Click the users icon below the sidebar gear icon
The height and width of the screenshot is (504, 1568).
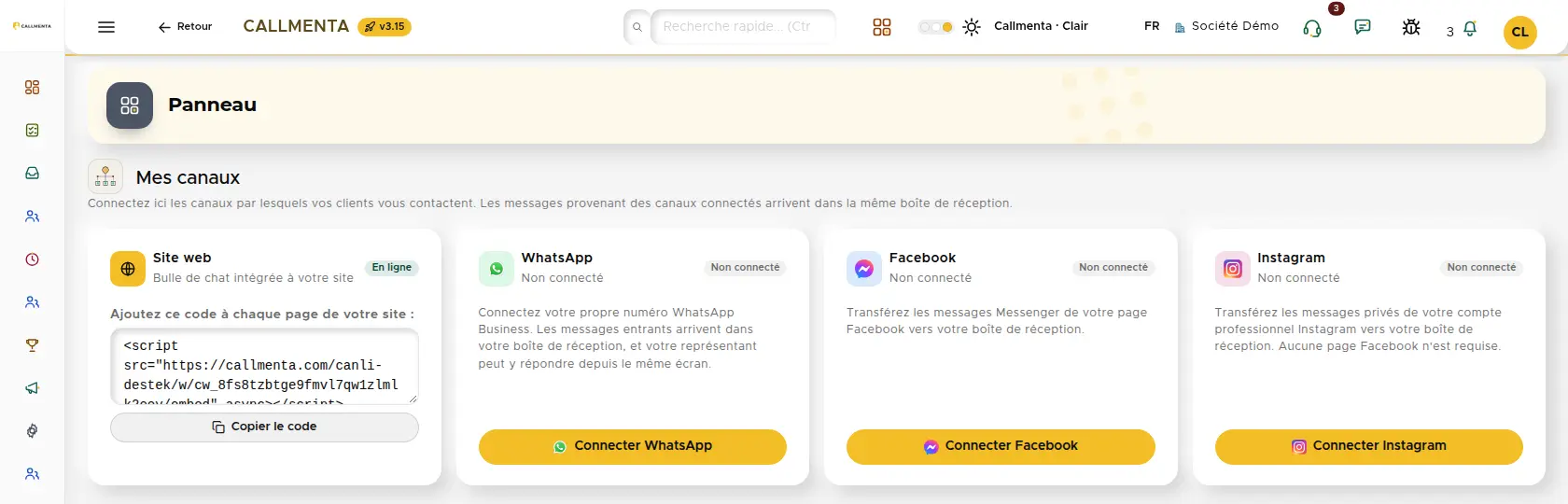pos(33,474)
